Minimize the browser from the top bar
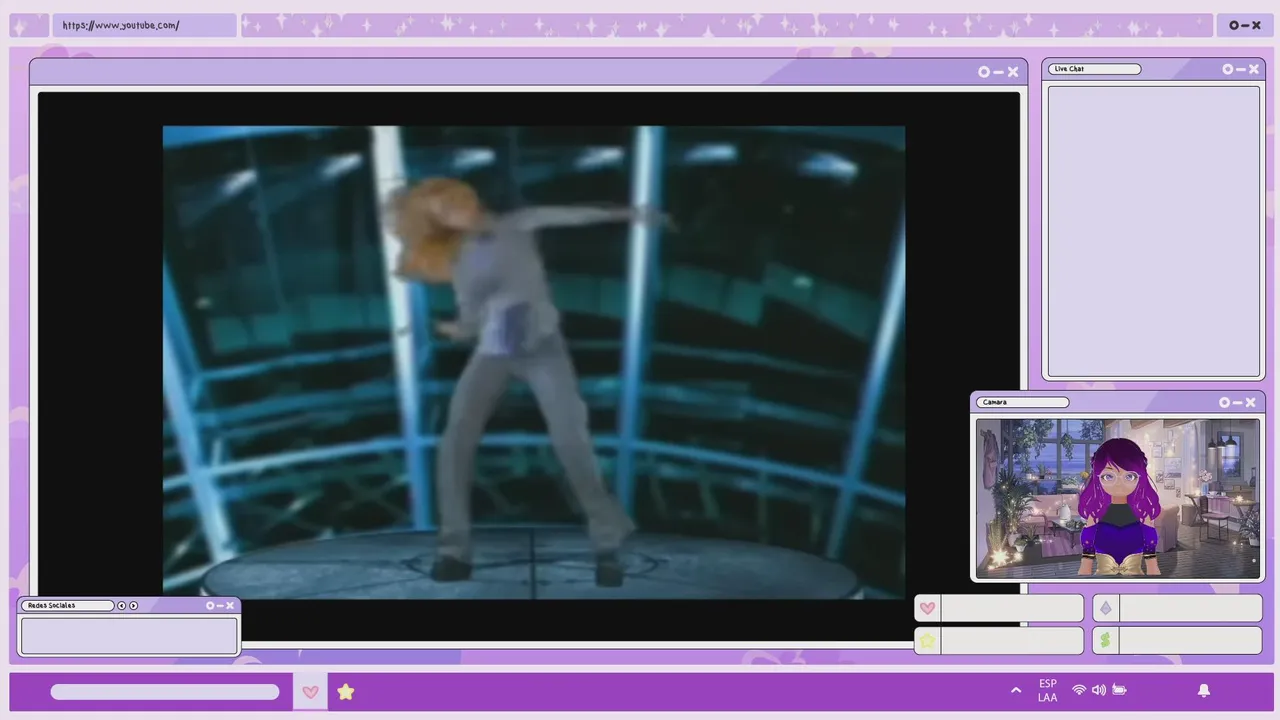 tap(1246, 25)
